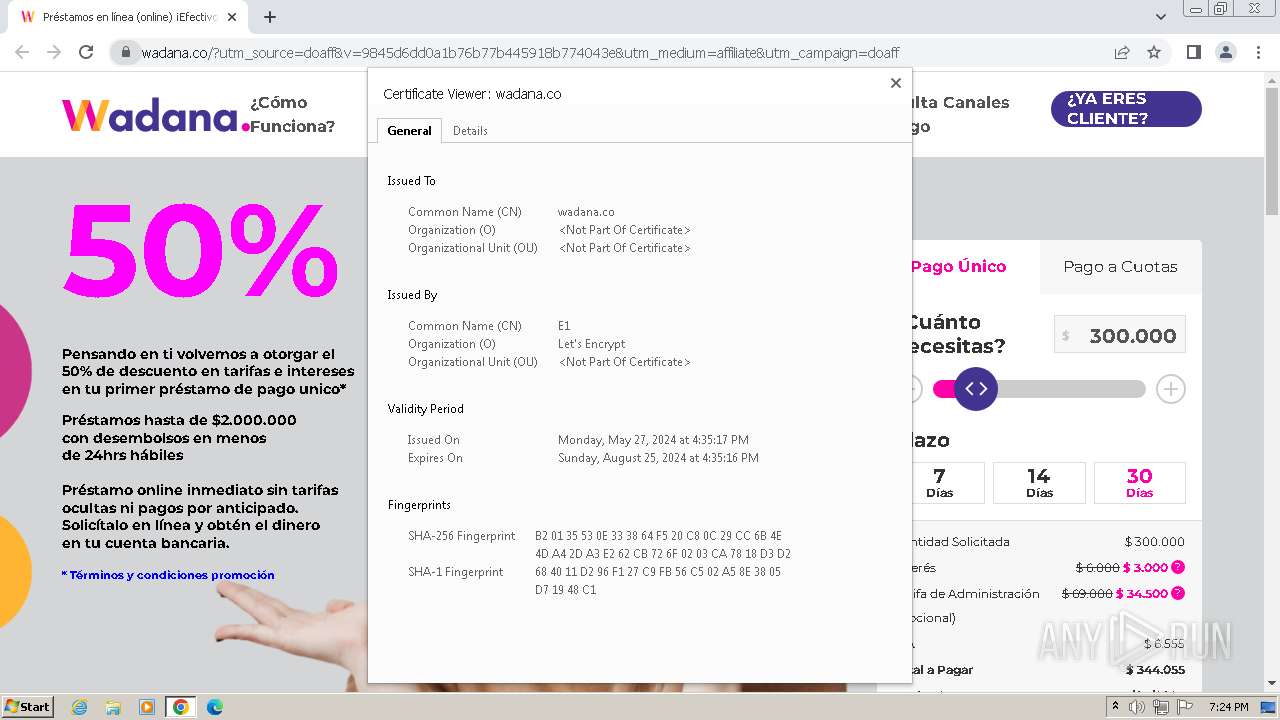
Task: Open clock showing 7:24 PM
Action: point(1229,707)
